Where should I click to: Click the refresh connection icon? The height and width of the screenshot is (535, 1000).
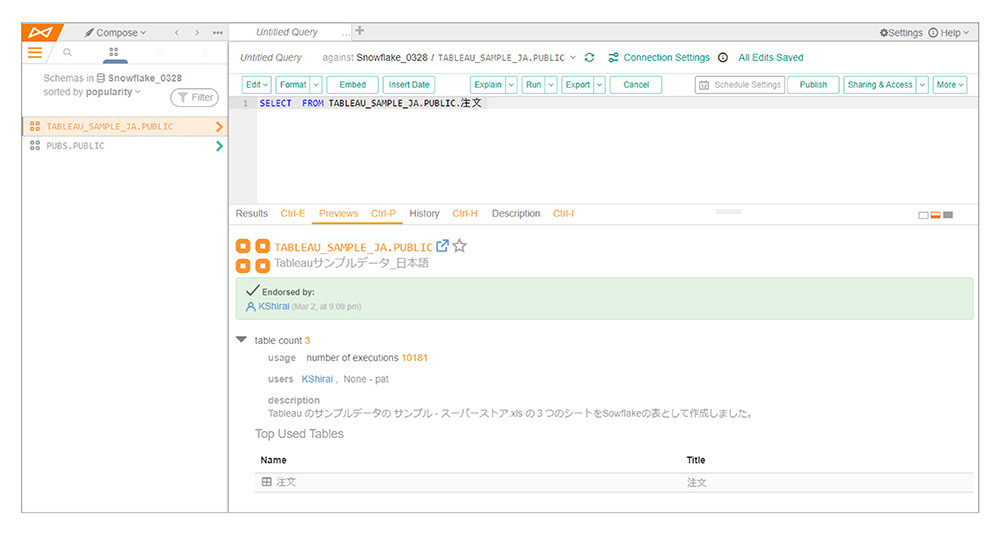[589, 58]
